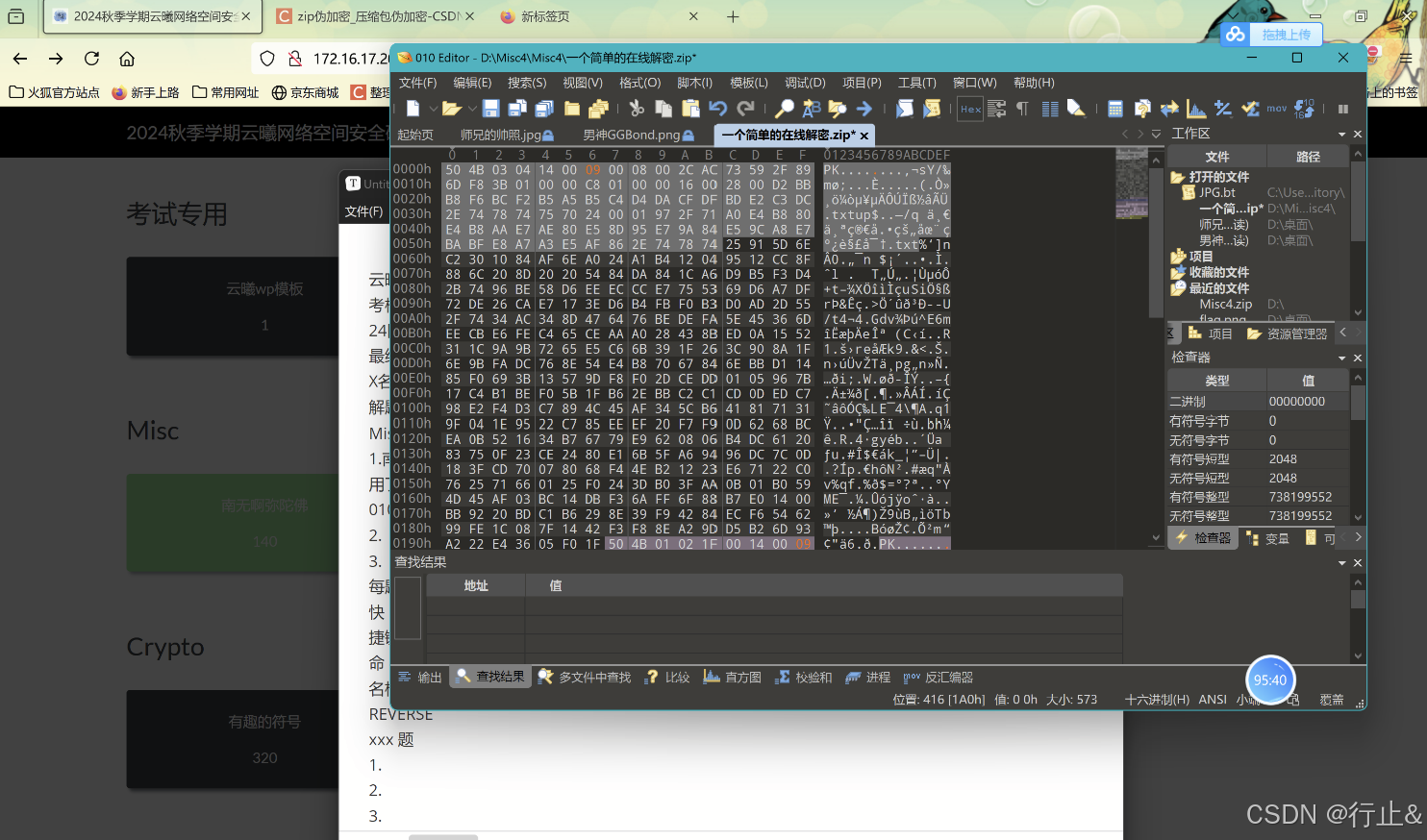Image resolution: width=1427 pixels, height=840 pixels.
Task: Switch to the 师兄的帅照.jpg tab
Action: 508,135
